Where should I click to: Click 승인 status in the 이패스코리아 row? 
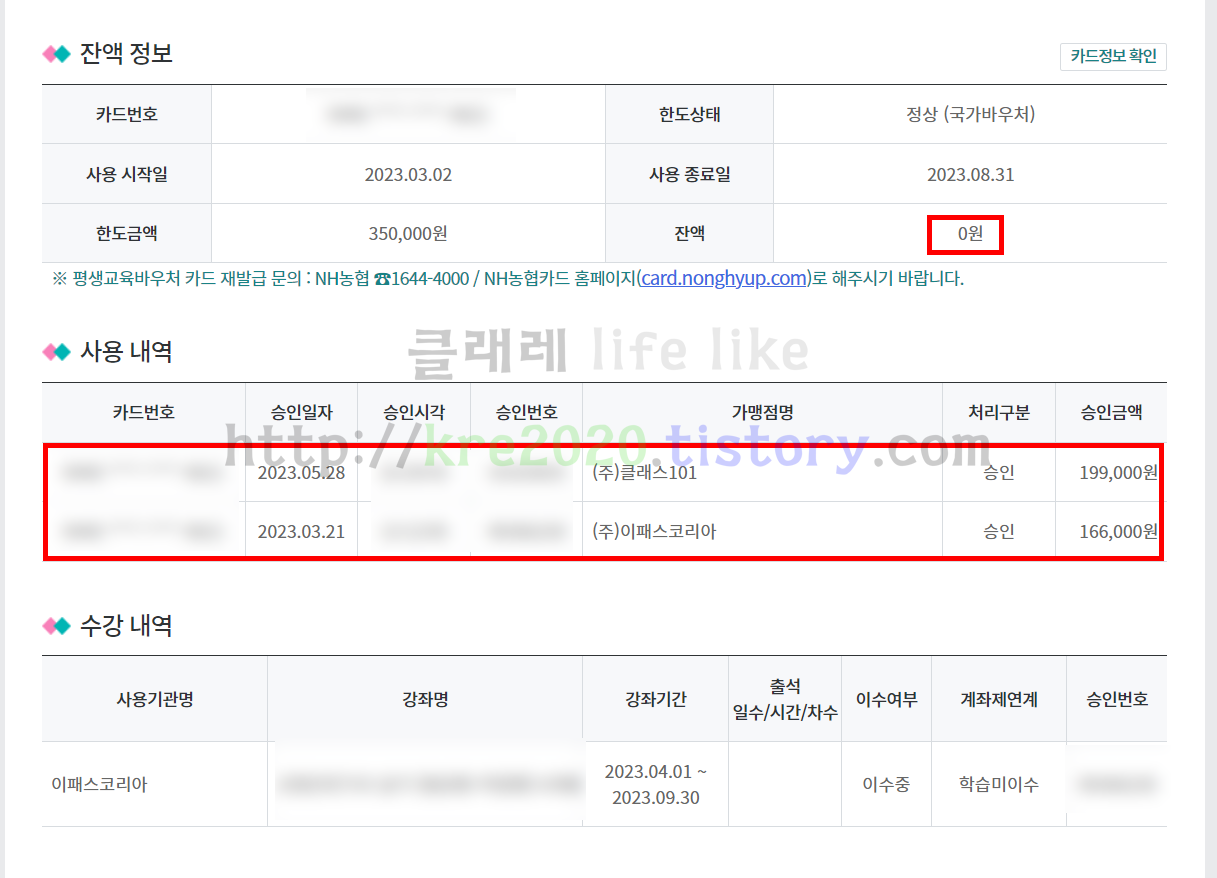pos(999,532)
